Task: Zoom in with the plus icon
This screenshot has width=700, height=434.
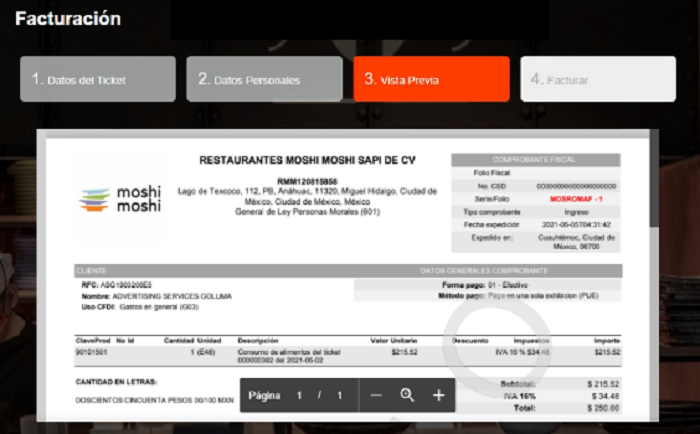Action: point(438,395)
